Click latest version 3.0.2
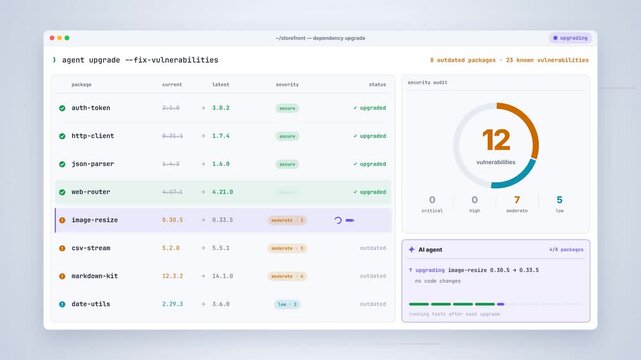Viewport: 641px width, 360px height. [221, 108]
